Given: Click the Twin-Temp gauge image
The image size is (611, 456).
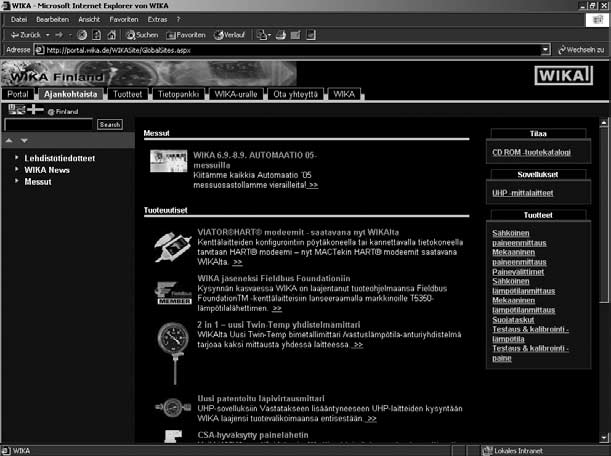Looking at the screenshot, I should pyautogui.click(x=173, y=353).
